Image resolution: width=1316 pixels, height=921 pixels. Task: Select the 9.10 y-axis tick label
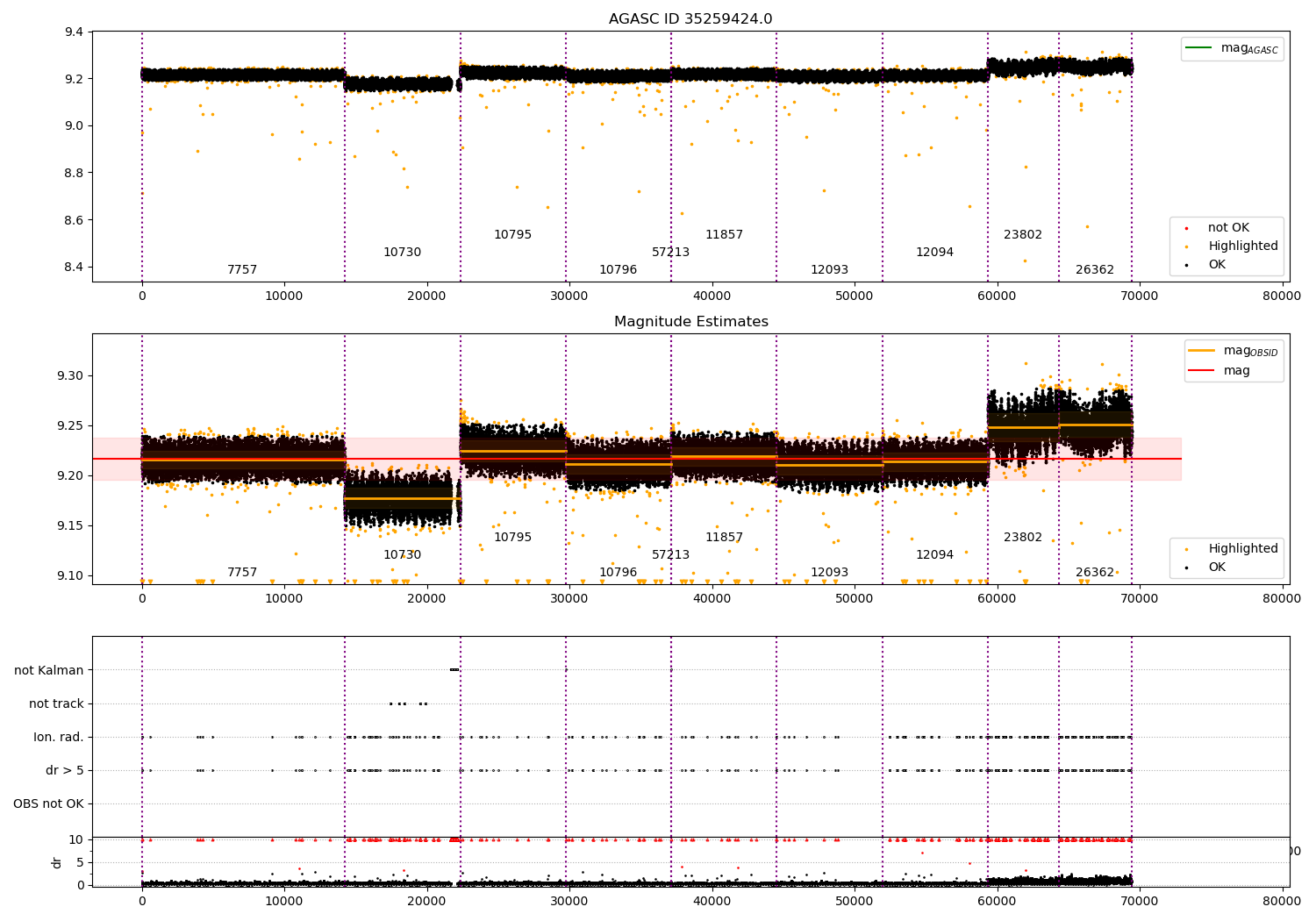tap(71, 576)
